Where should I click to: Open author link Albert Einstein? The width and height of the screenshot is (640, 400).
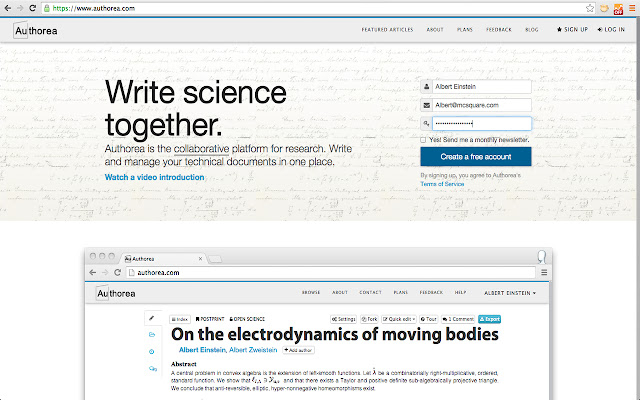202,350
